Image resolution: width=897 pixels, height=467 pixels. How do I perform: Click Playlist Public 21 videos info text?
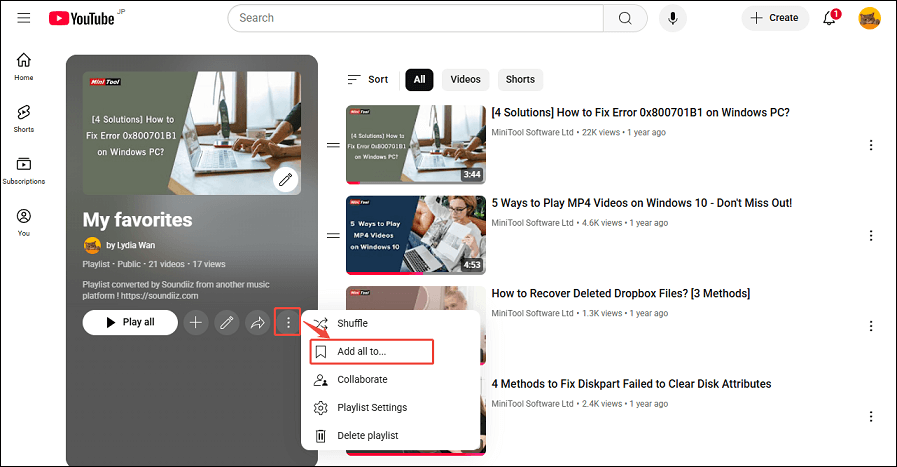click(154, 264)
